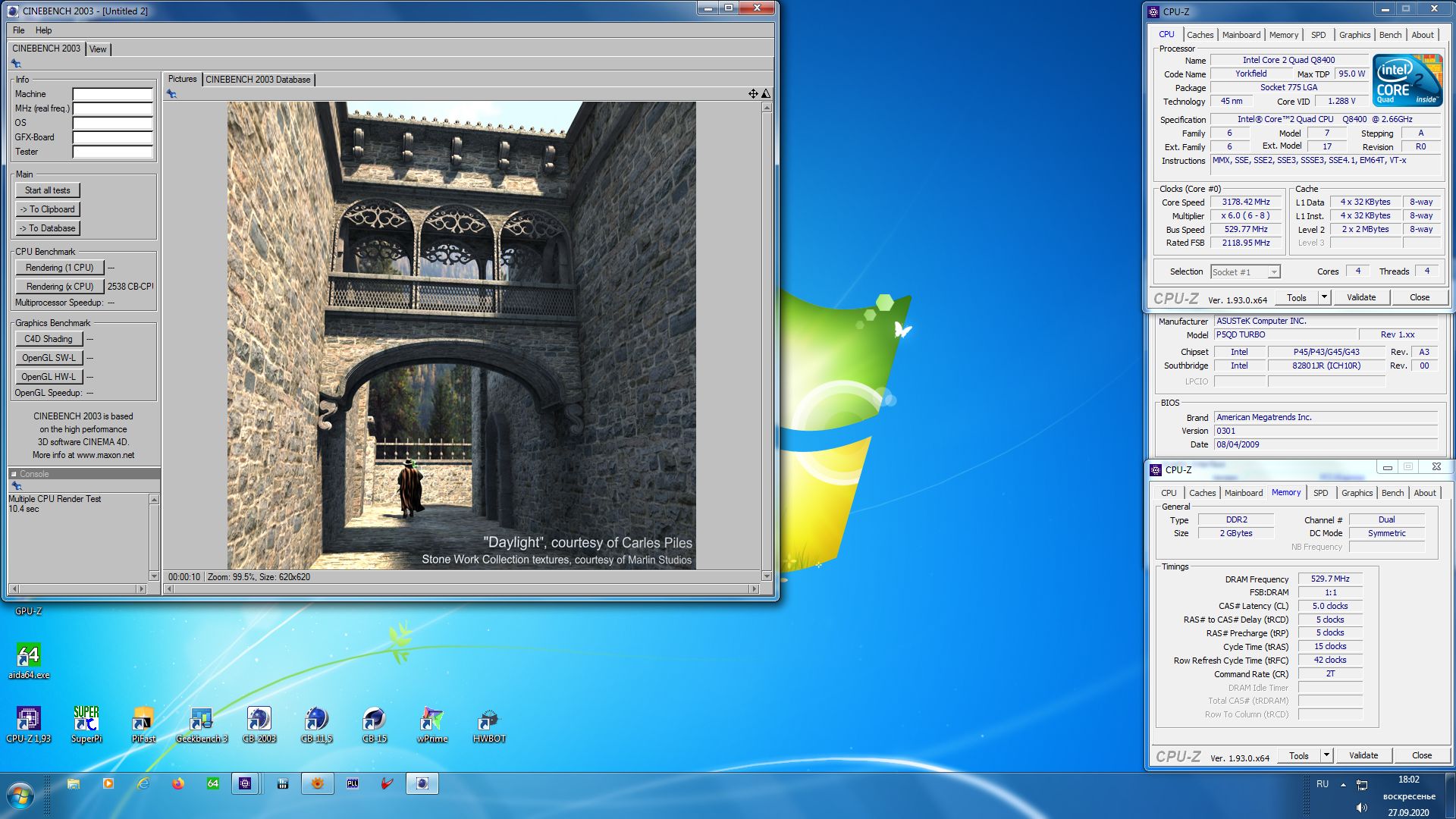Open the Geekbench 3 desktop shortcut
The image size is (1456, 819).
(x=202, y=724)
